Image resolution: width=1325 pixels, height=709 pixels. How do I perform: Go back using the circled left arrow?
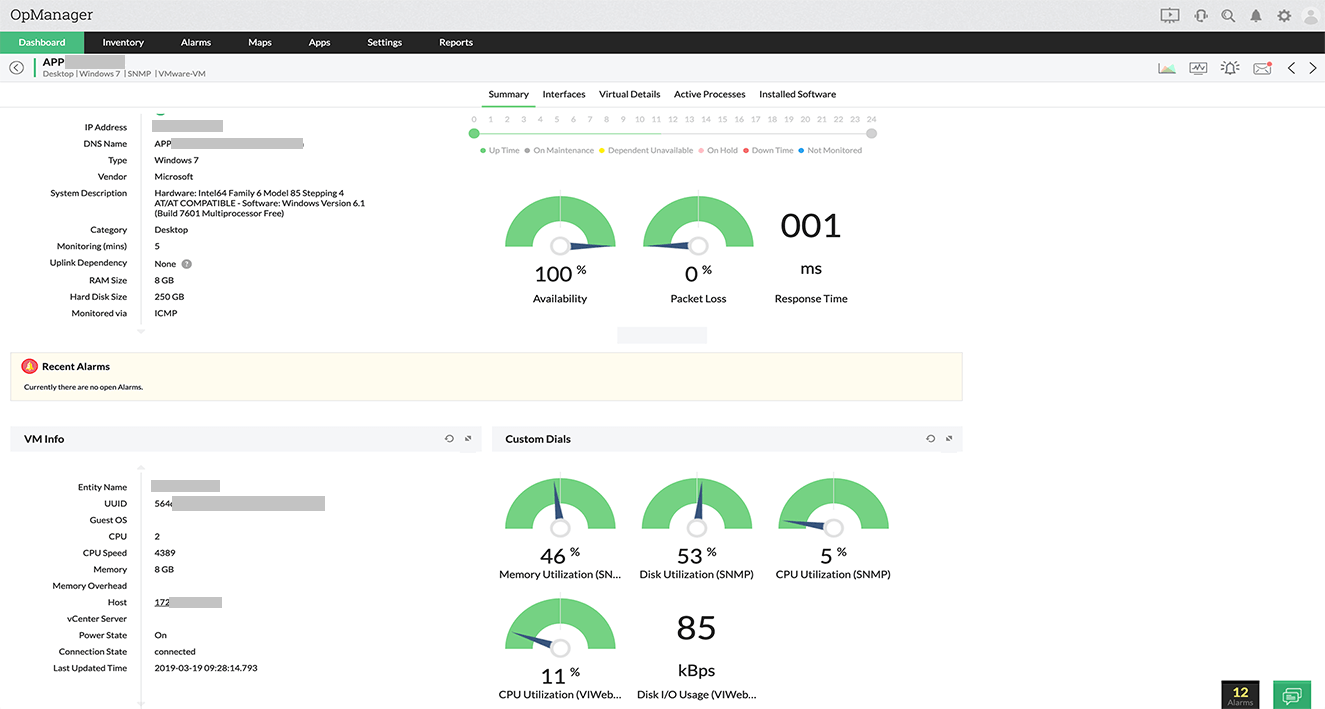pyautogui.click(x=16, y=68)
